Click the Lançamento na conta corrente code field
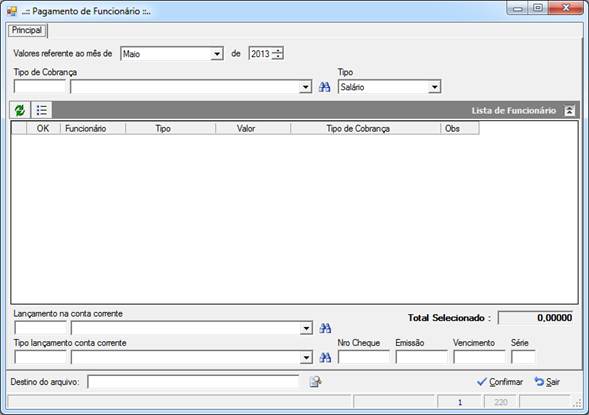Image resolution: width=589 pixels, height=415 pixels. (x=40, y=328)
